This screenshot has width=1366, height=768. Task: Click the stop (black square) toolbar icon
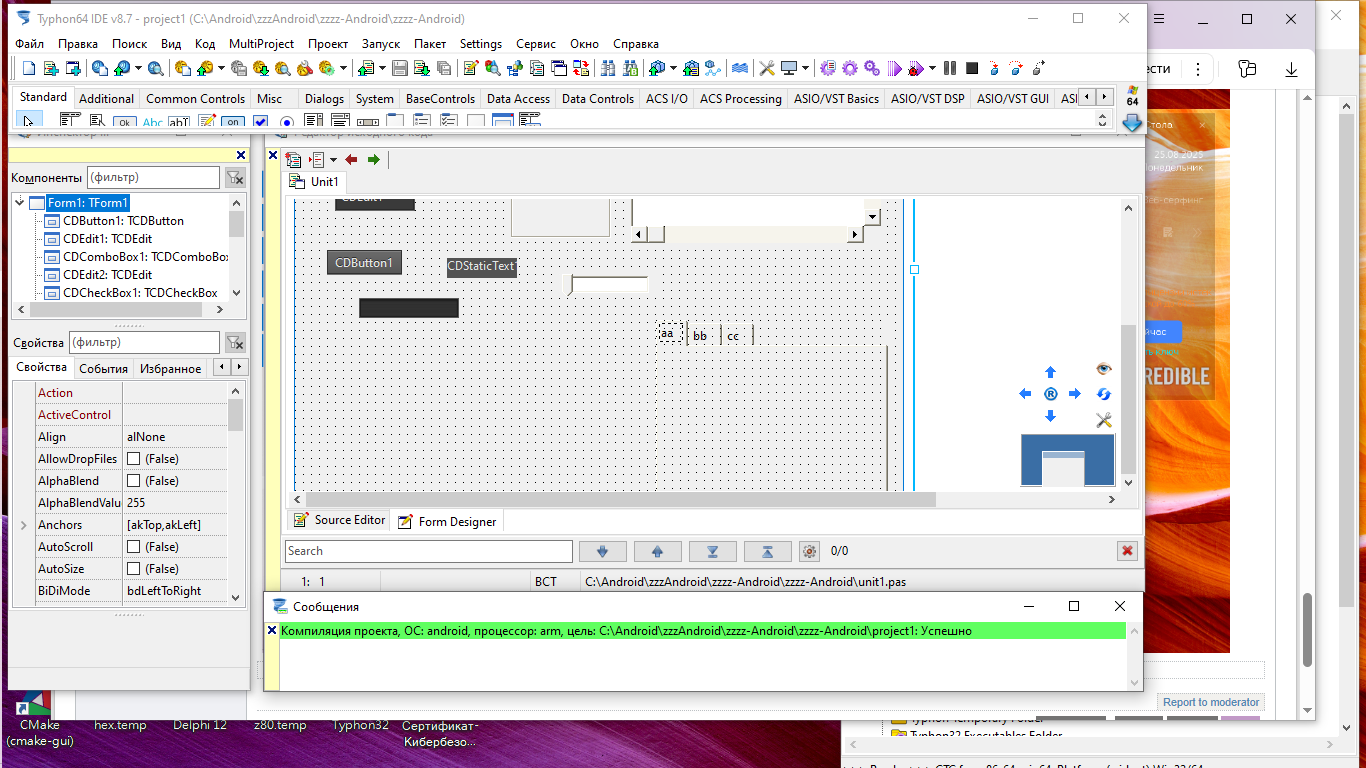(x=972, y=68)
